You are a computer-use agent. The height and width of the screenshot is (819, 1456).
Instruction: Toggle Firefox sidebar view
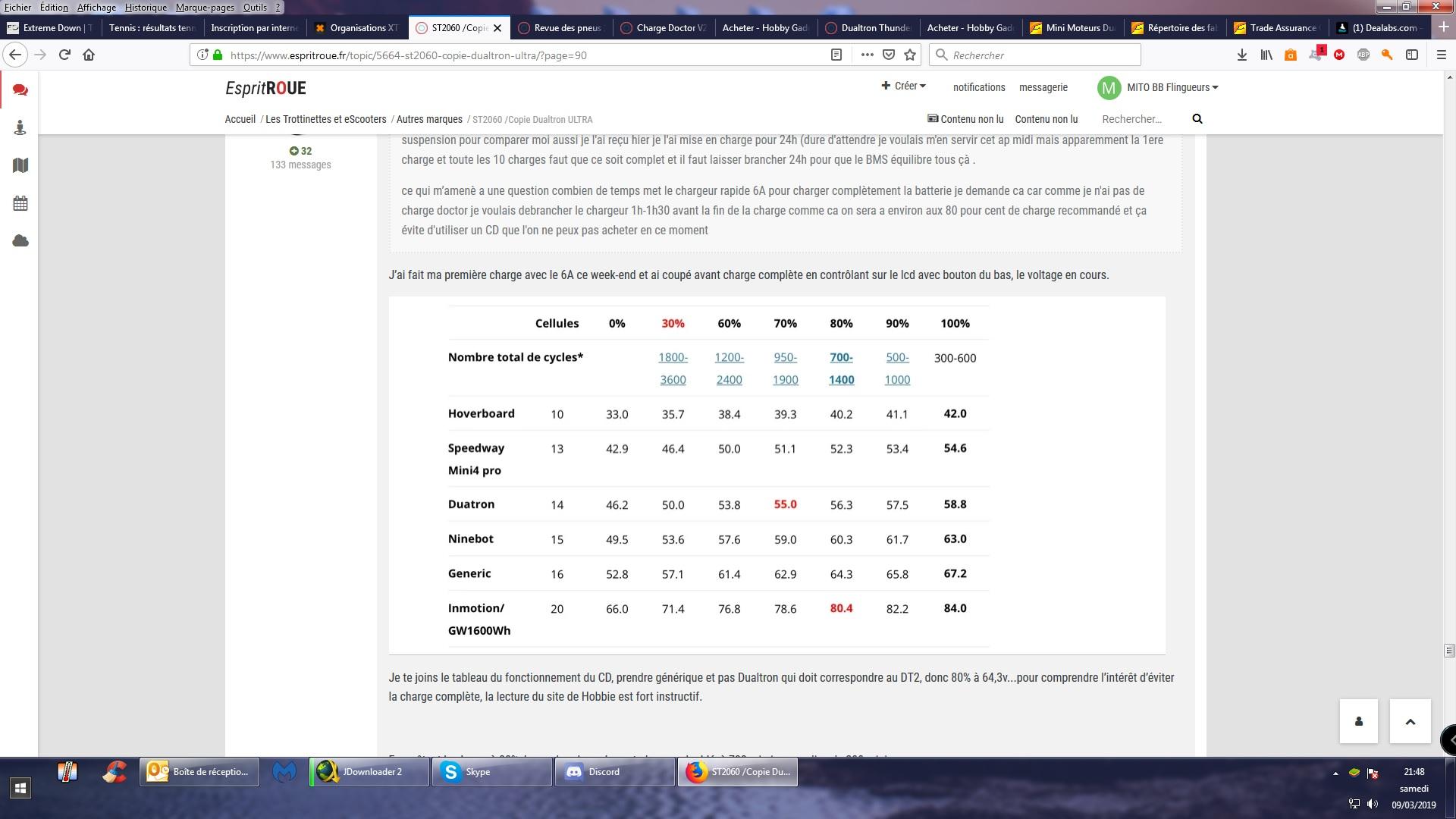click(x=1412, y=55)
